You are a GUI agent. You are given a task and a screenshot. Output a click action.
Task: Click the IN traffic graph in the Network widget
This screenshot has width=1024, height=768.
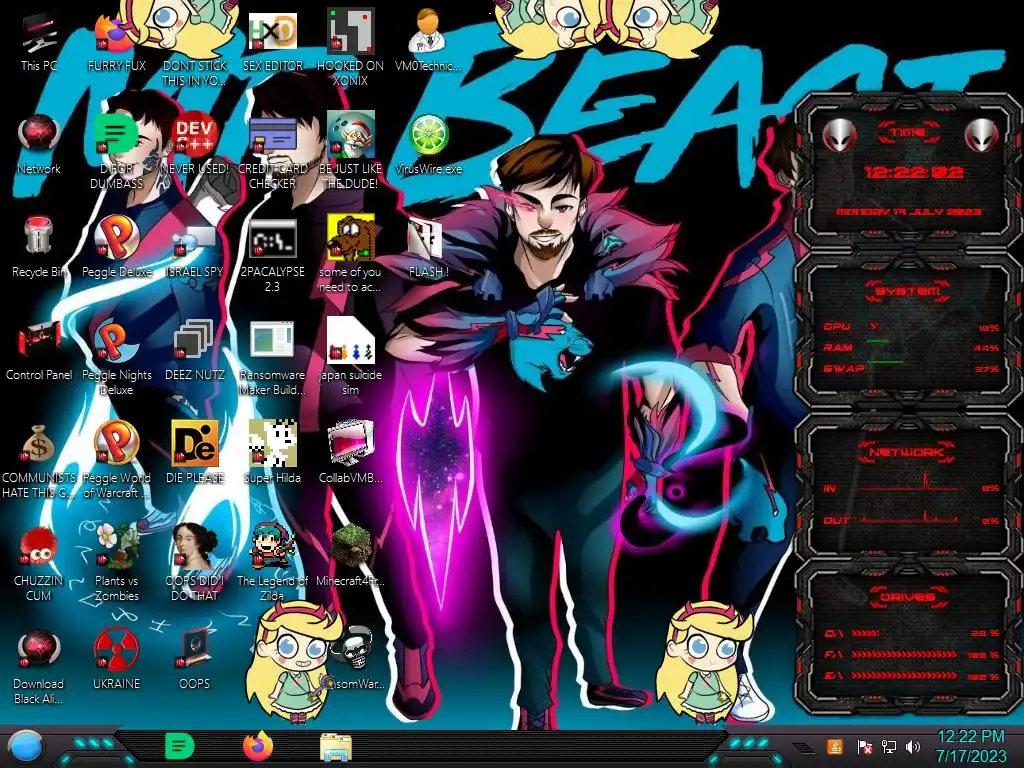pos(908,483)
